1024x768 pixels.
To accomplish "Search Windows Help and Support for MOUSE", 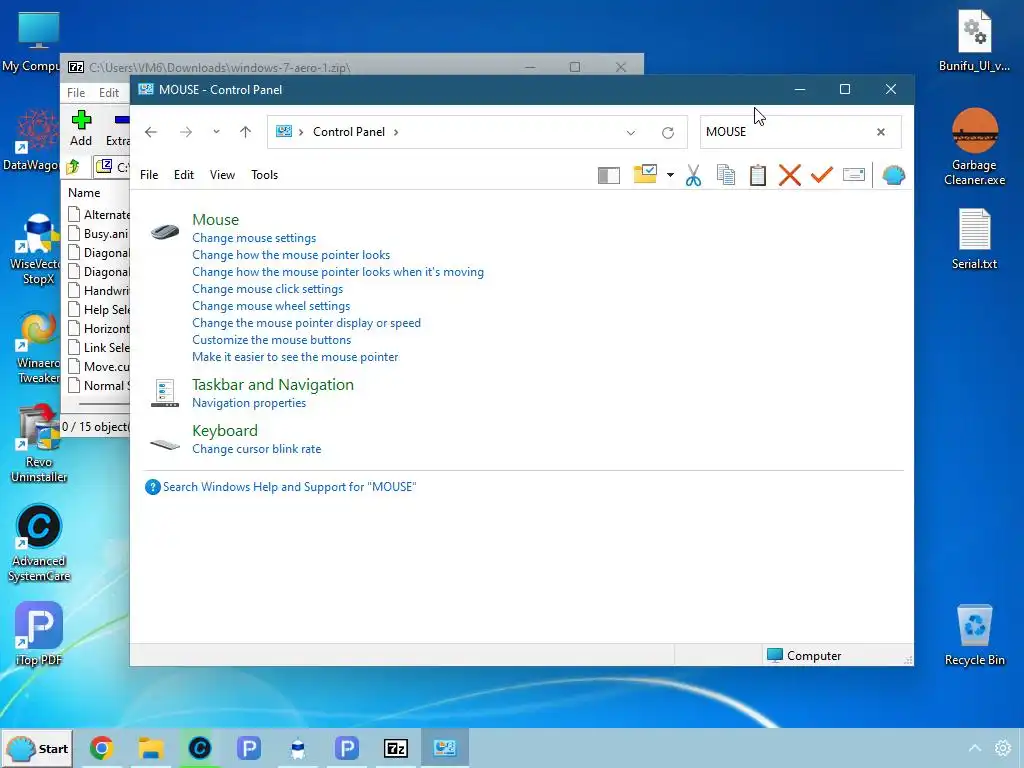I will click(289, 487).
